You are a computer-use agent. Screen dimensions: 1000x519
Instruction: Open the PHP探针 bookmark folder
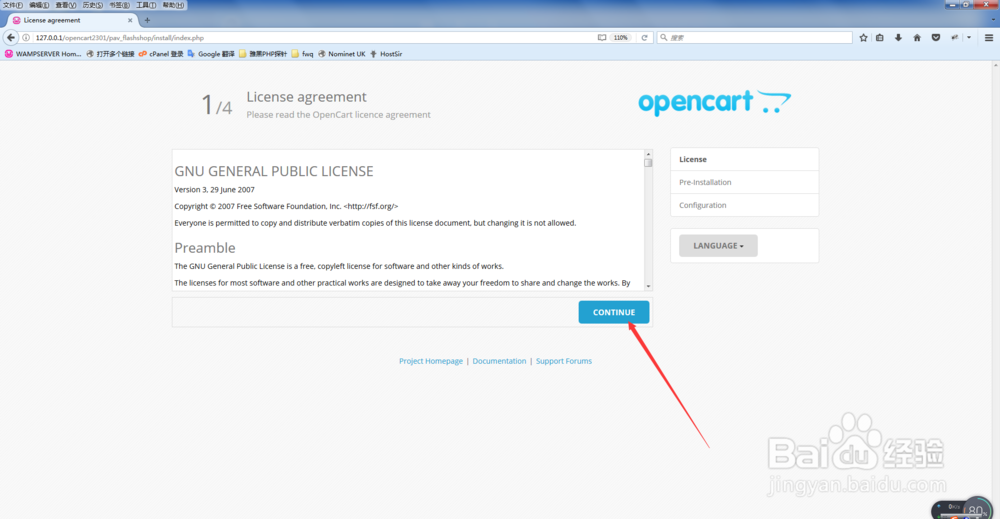pos(263,54)
